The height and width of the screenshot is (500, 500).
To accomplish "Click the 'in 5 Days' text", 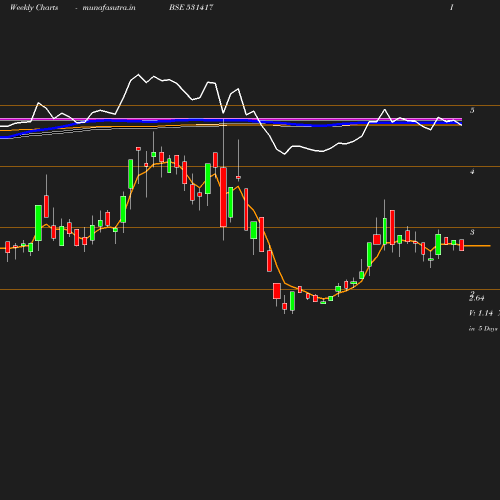I will tap(483, 329).
